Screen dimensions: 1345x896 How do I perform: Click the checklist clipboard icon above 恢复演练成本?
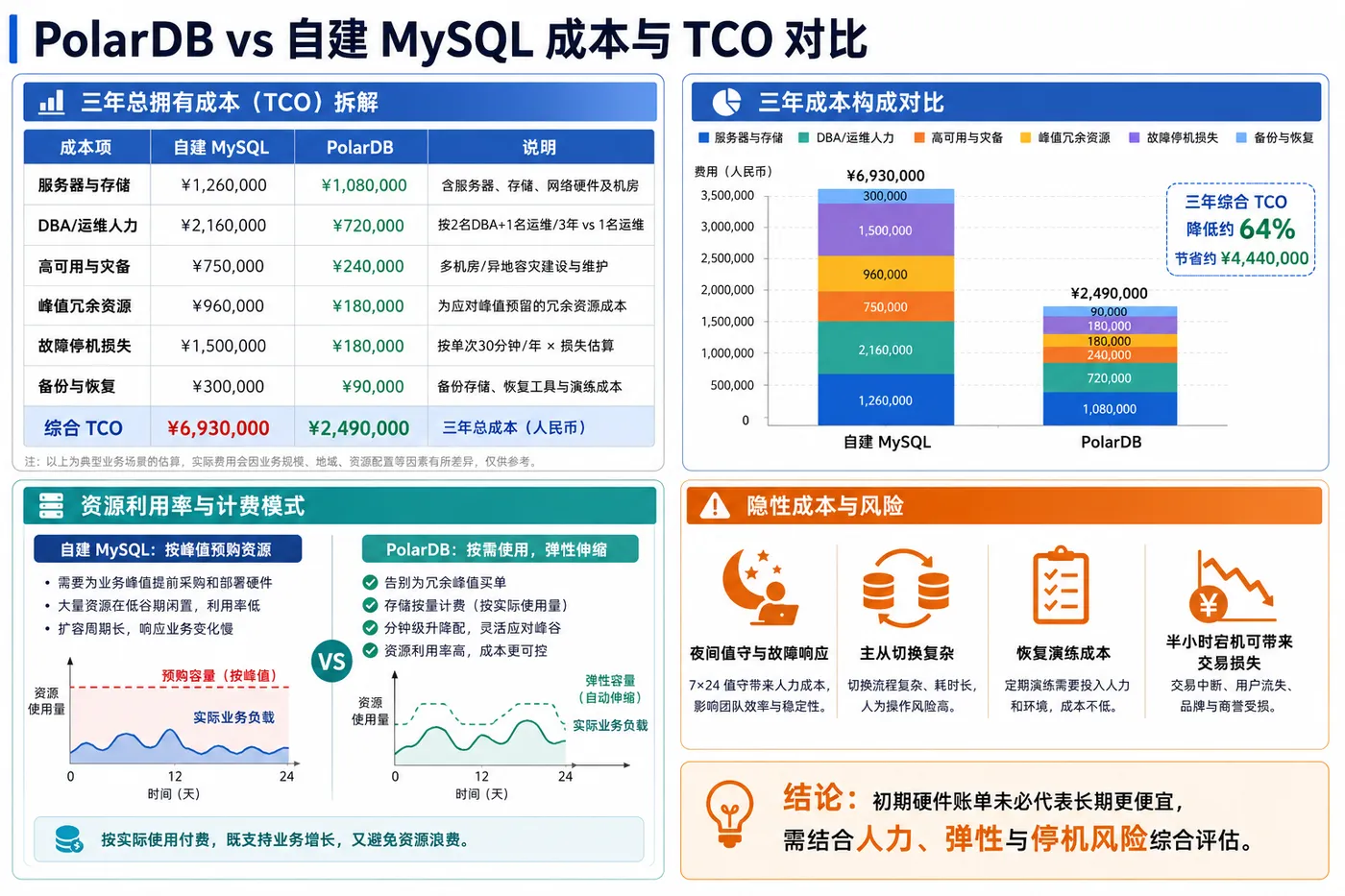(x=1062, y=586)
